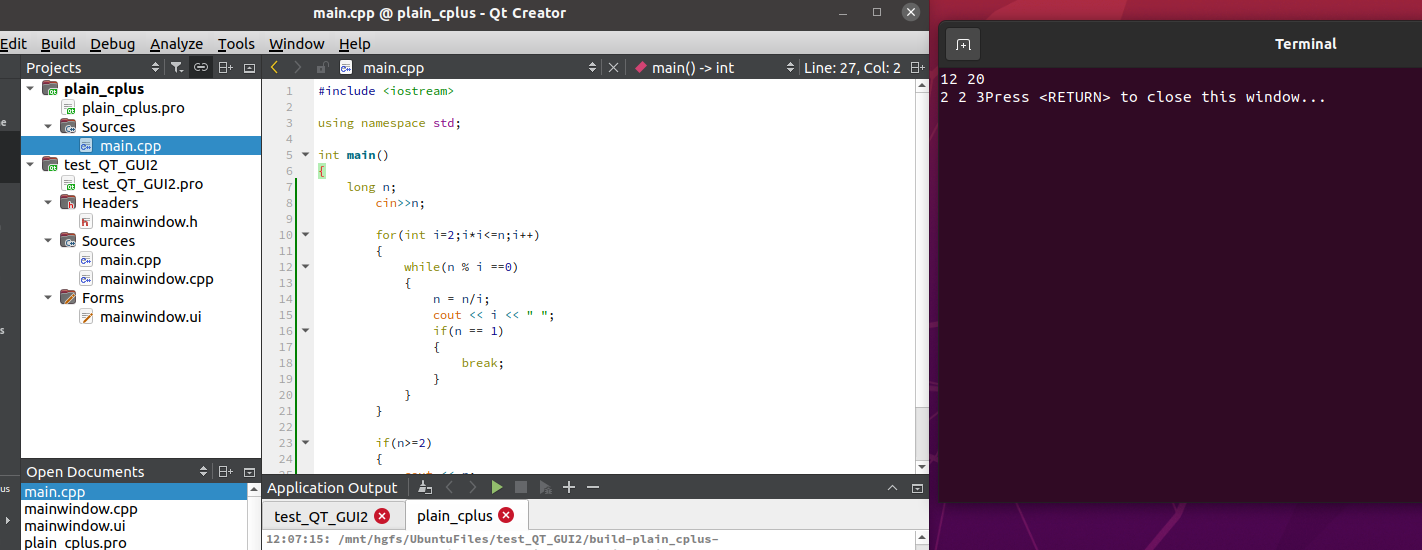Click Terminal output line '12 20'
1422x550 pixels.
[x=963, y=79]
